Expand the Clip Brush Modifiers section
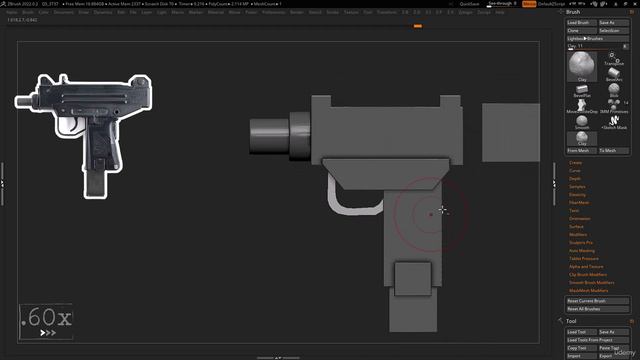Image resolution: width=640 pixels, height=360 pixels. pos(588,275)
